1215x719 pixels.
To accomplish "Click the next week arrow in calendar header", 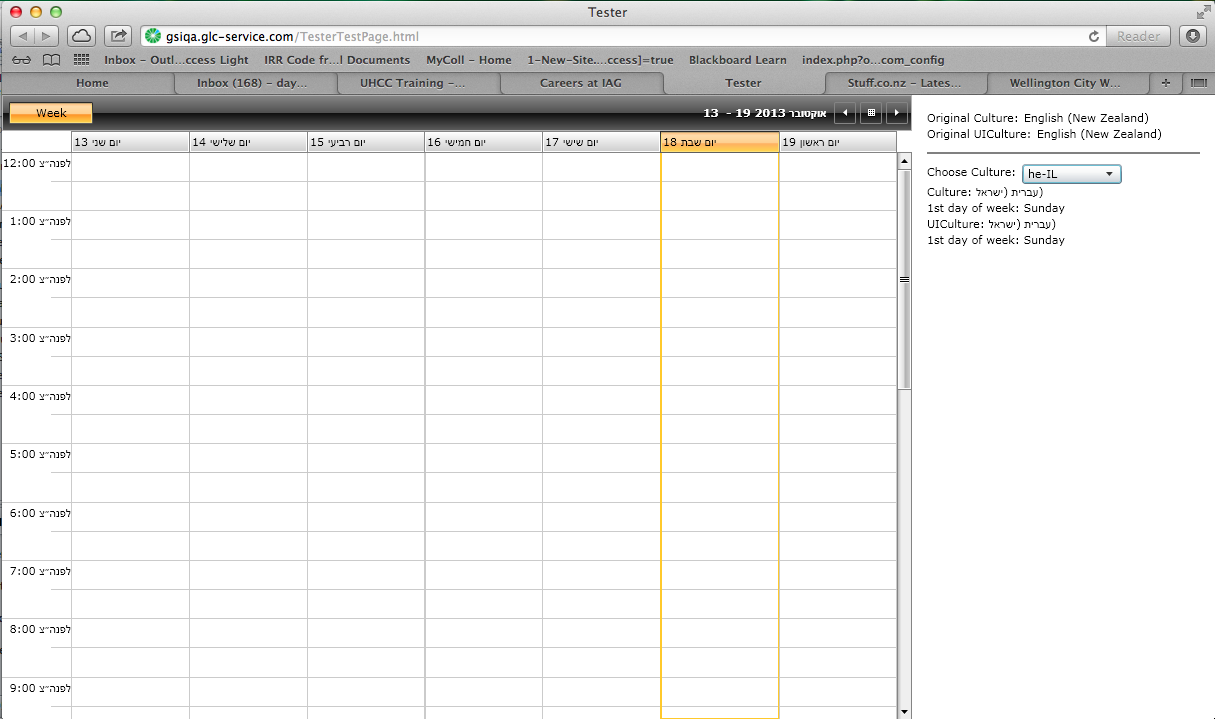I will [898, 113].
